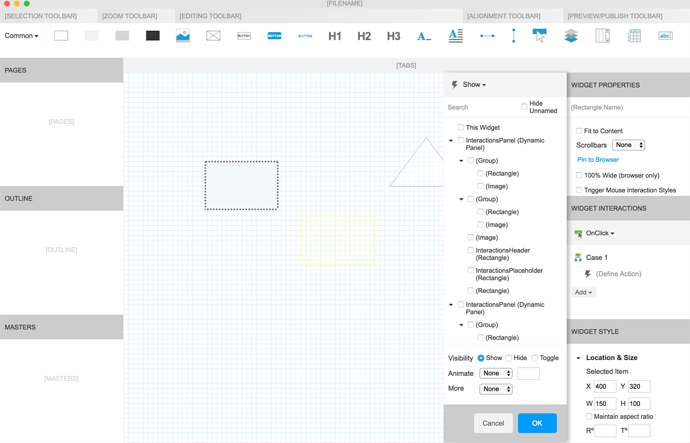Enable Hide Unnamed checkbox
This screenshot has height=443, width=690.
coord(524,106)
